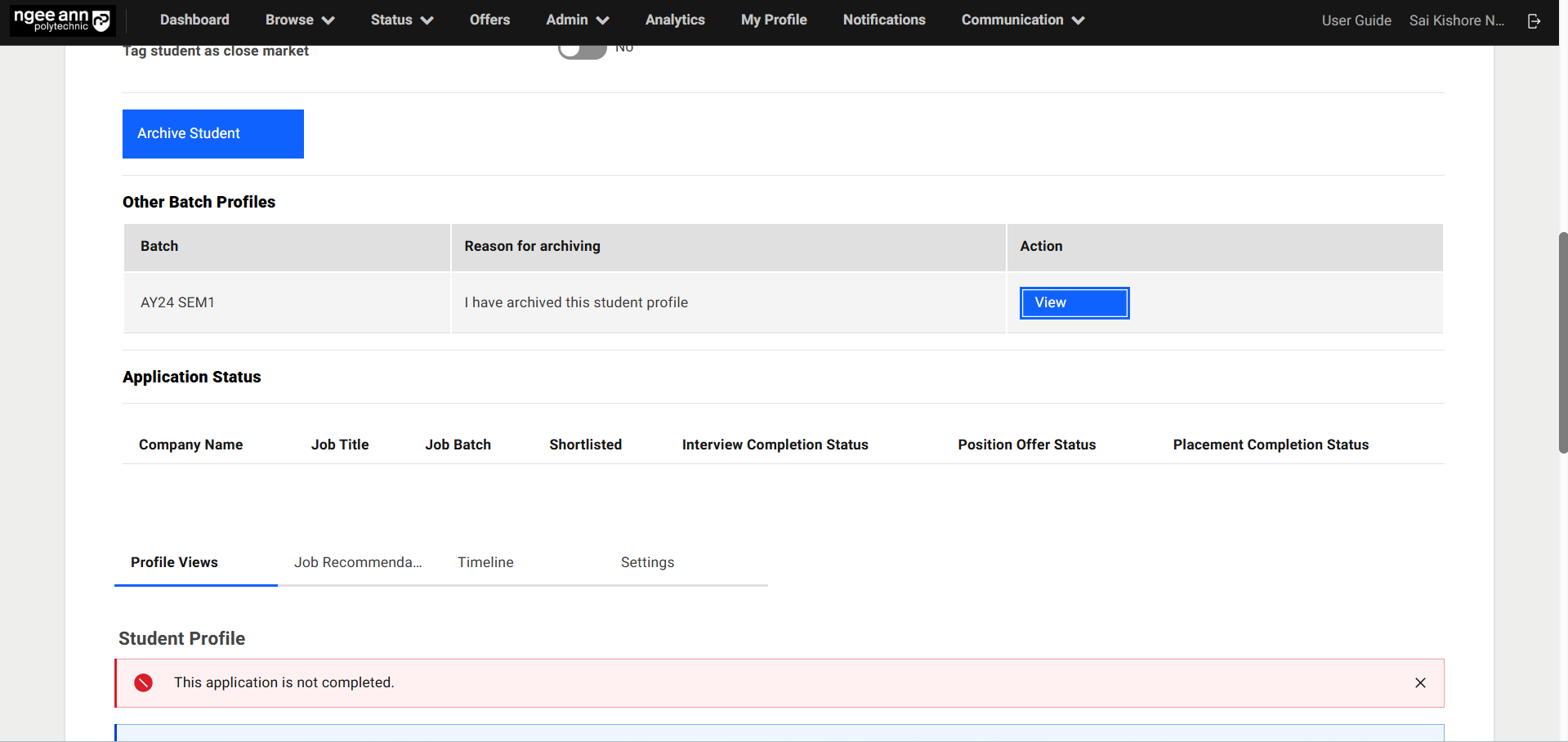Open the Communication dropdown menu

coord(1022,20)
